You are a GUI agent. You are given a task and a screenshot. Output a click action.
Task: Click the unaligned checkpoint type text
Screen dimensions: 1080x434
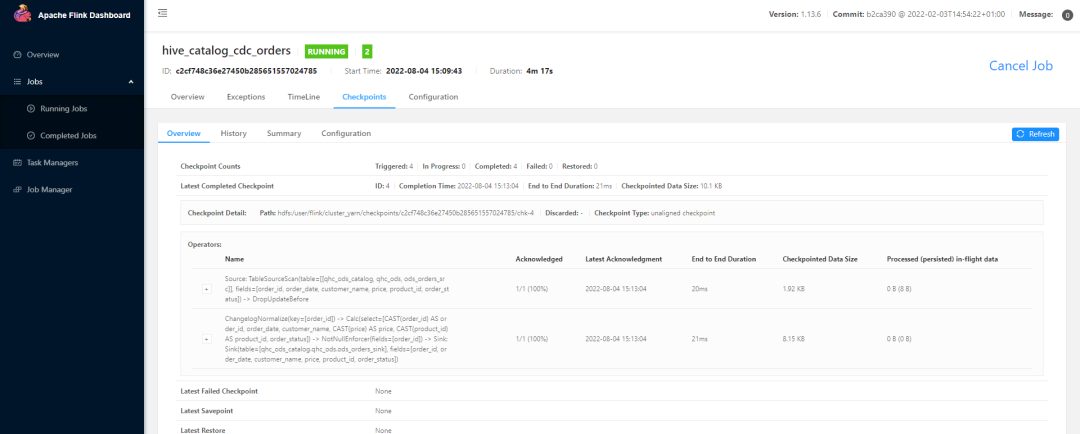click(x=685, y=214)
